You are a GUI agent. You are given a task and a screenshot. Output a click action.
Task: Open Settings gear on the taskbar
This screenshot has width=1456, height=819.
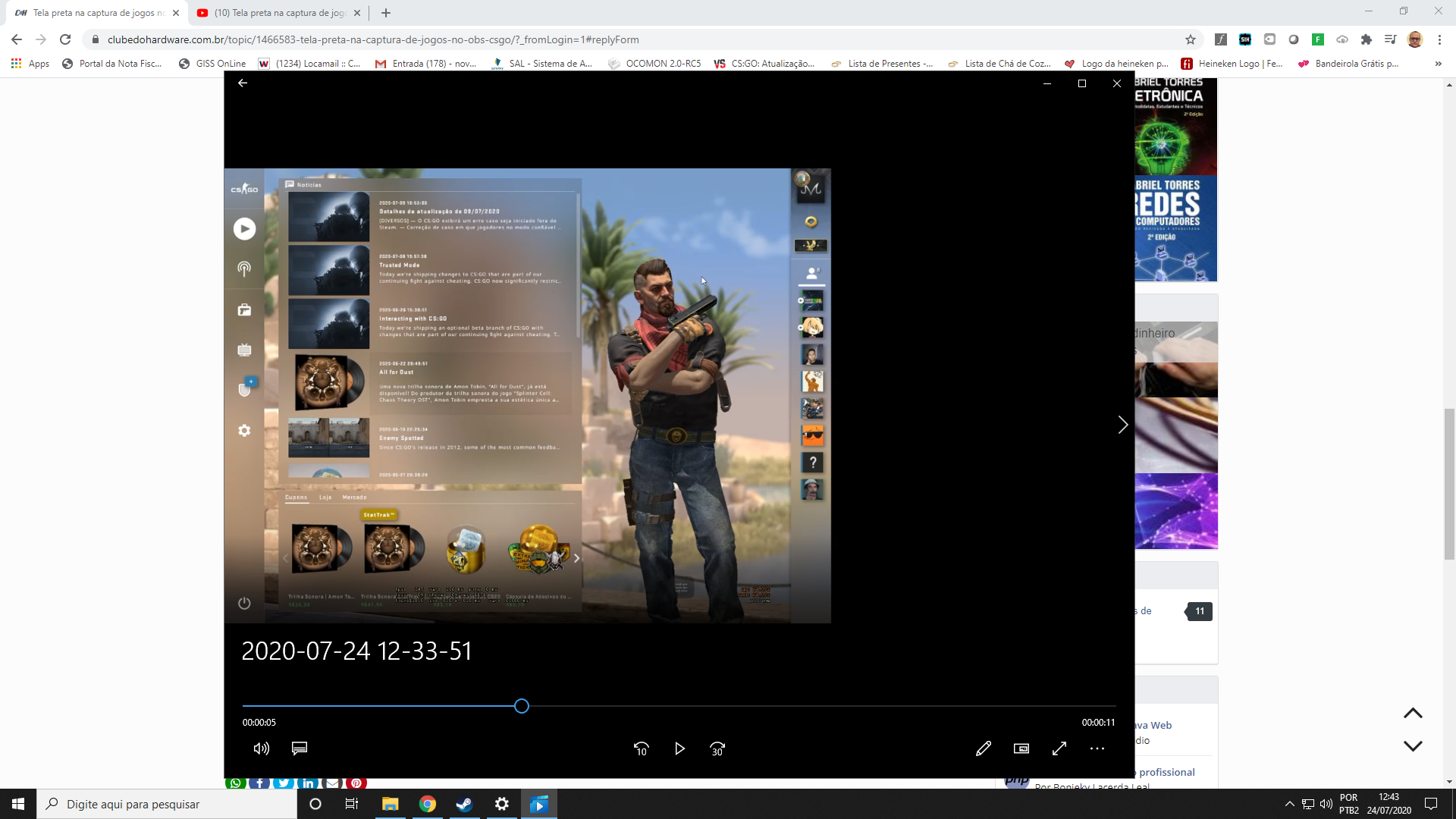[502, 804]
